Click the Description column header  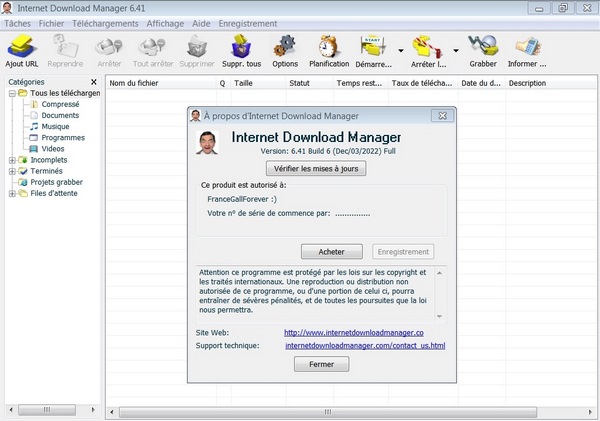coord(551,83)
